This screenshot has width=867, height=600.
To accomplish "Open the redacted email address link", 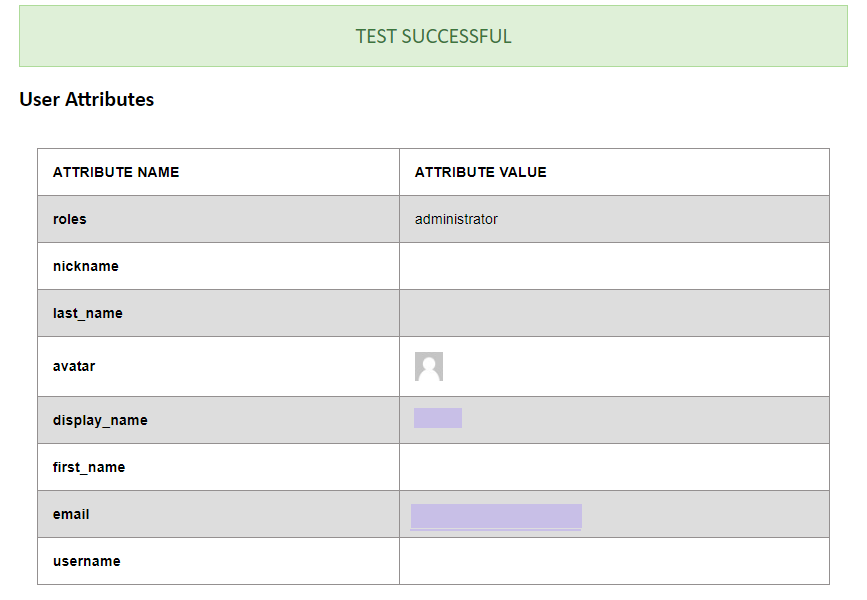I will (x=496, y=516).
